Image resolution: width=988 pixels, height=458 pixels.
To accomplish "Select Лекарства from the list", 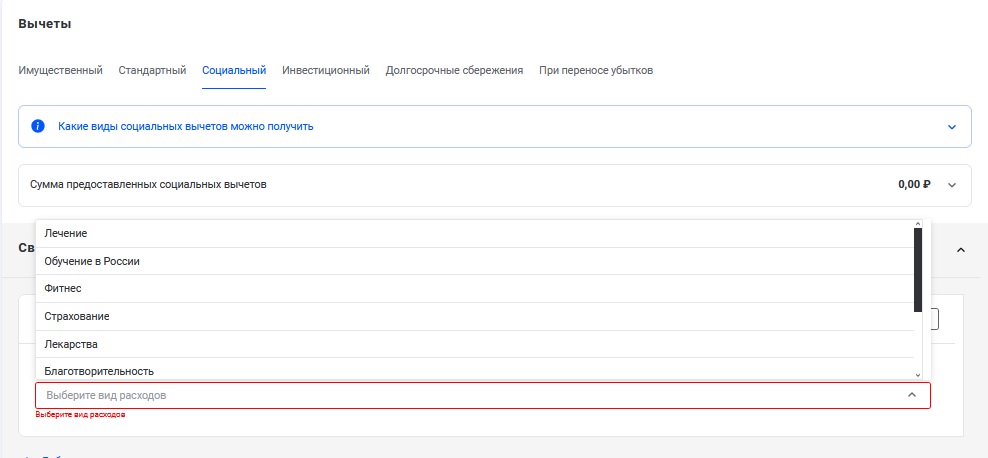I will (71, 344).
